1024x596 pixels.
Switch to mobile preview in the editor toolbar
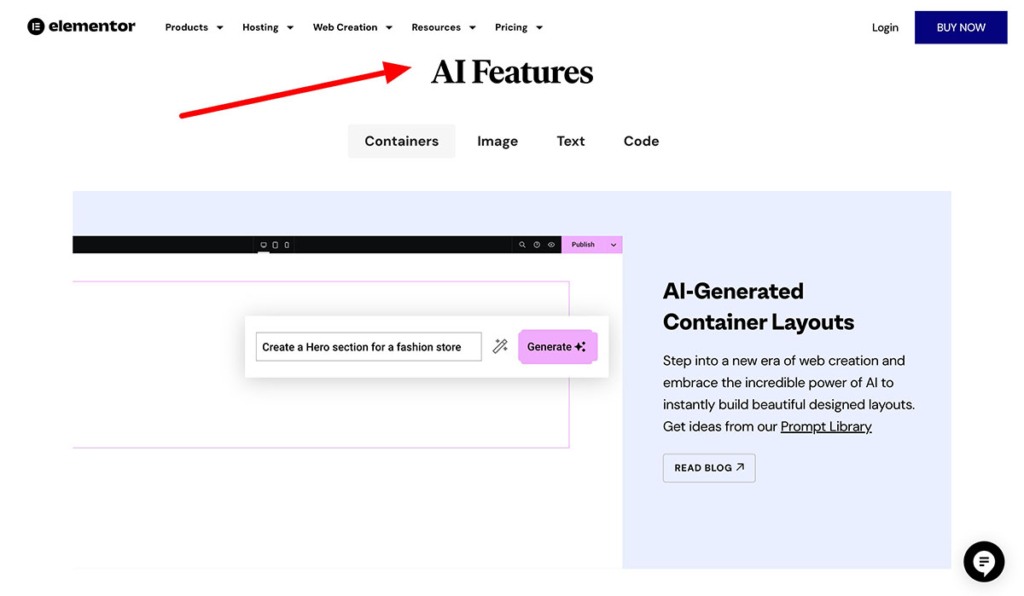click(x=287, y=244)
